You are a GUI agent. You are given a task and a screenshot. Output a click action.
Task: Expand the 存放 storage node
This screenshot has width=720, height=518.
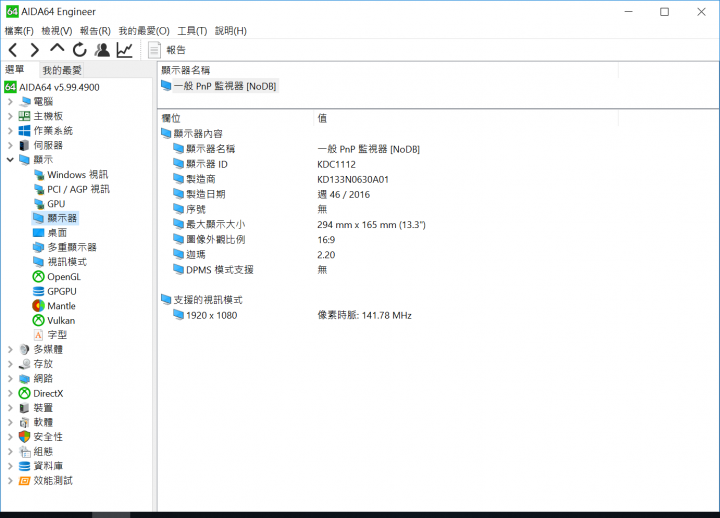coord(10,364)
